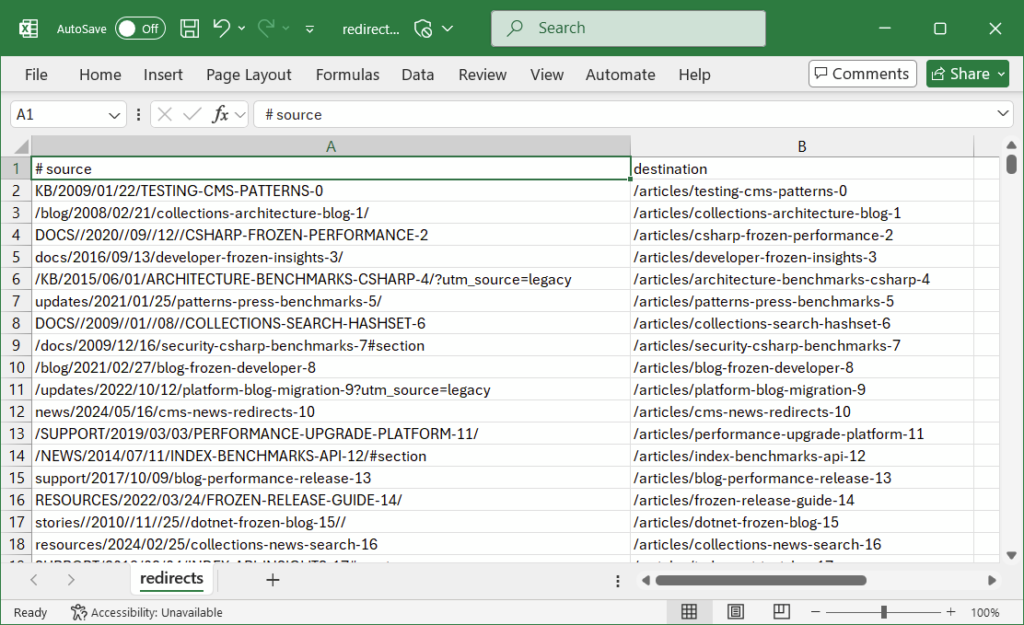The image size is (1024, 625).
Task: Expand the Quick Access Toolbar customize chevron
Action: coord(308,29)
